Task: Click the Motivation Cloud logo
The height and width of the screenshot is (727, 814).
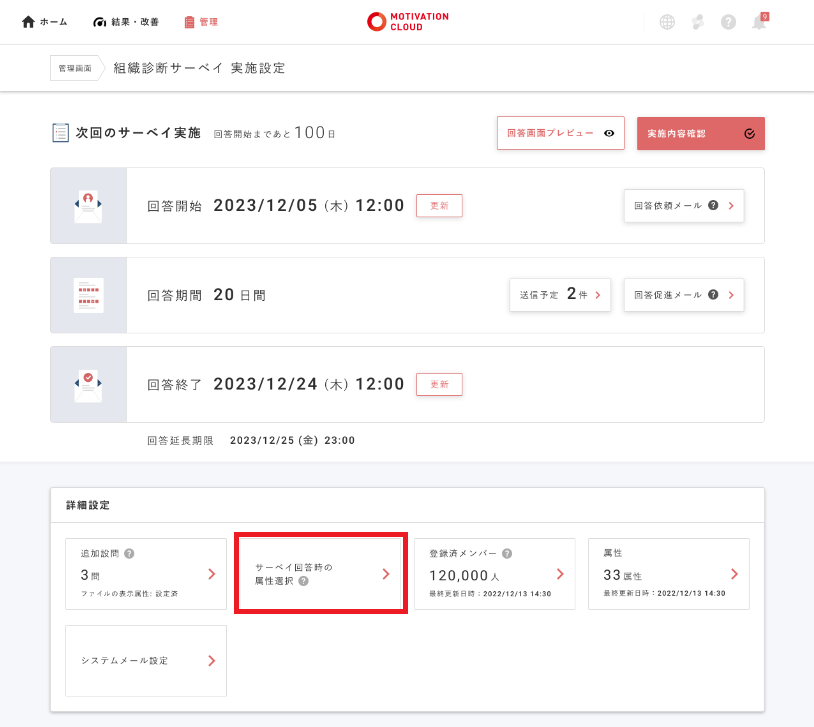Action: tap(407, 22)
